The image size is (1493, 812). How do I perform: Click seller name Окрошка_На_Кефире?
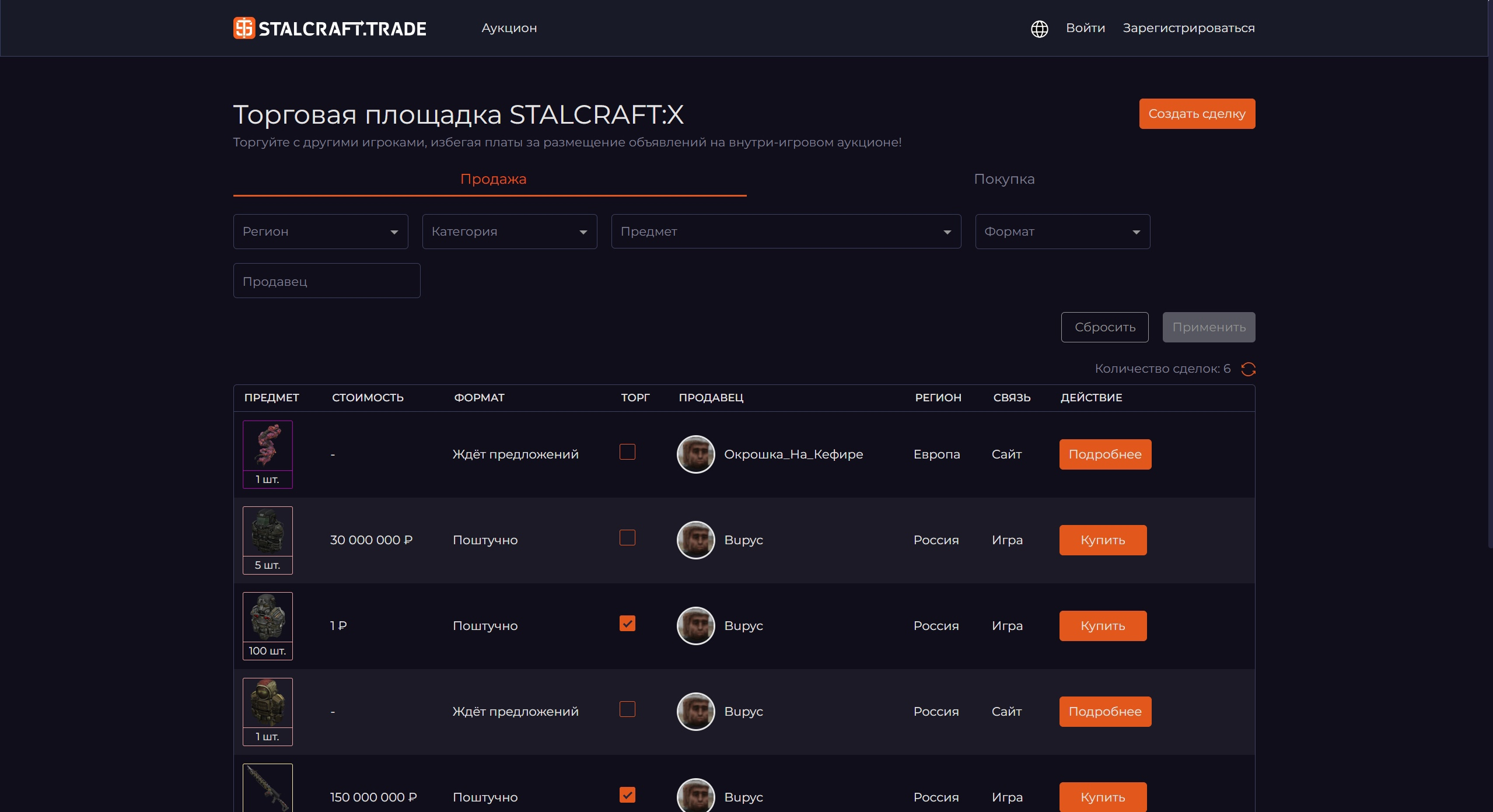point(793,454)
